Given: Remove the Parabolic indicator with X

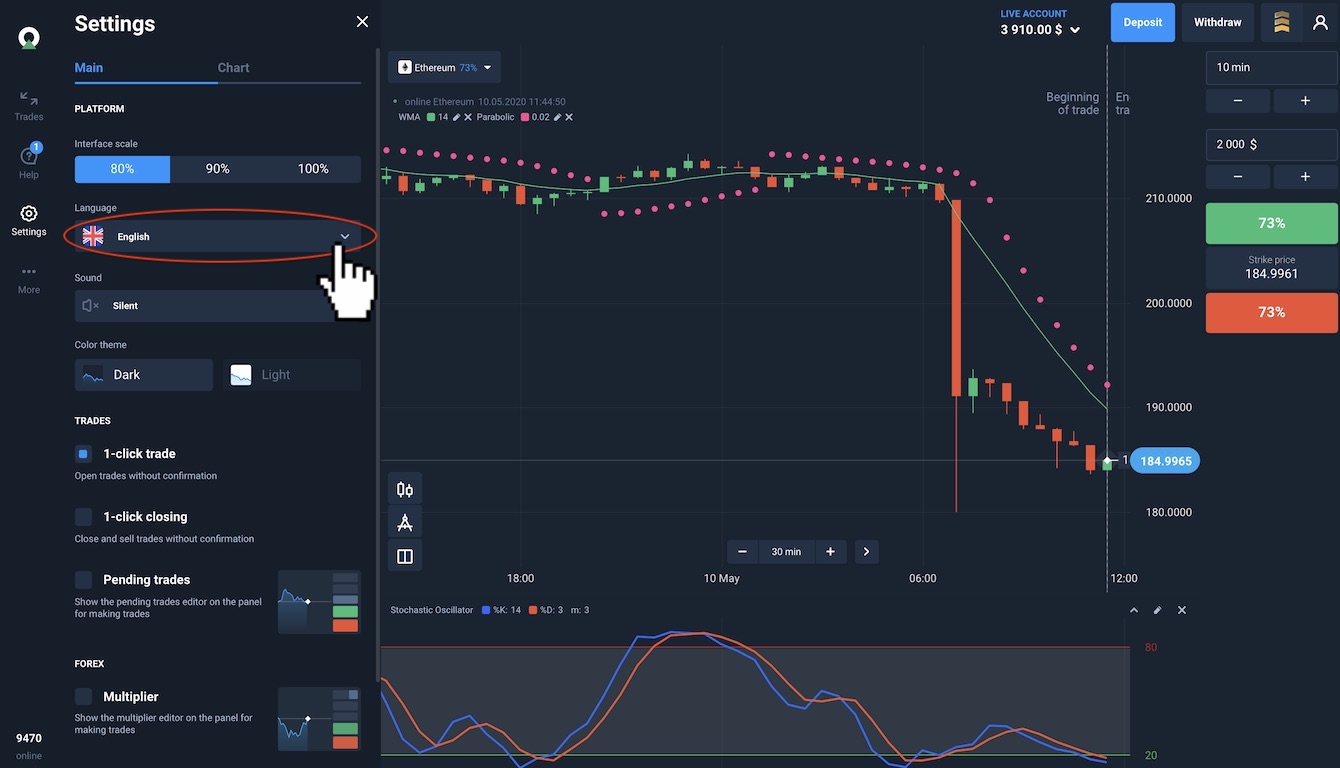Looking at the screenshot, I should pos(569,117).
